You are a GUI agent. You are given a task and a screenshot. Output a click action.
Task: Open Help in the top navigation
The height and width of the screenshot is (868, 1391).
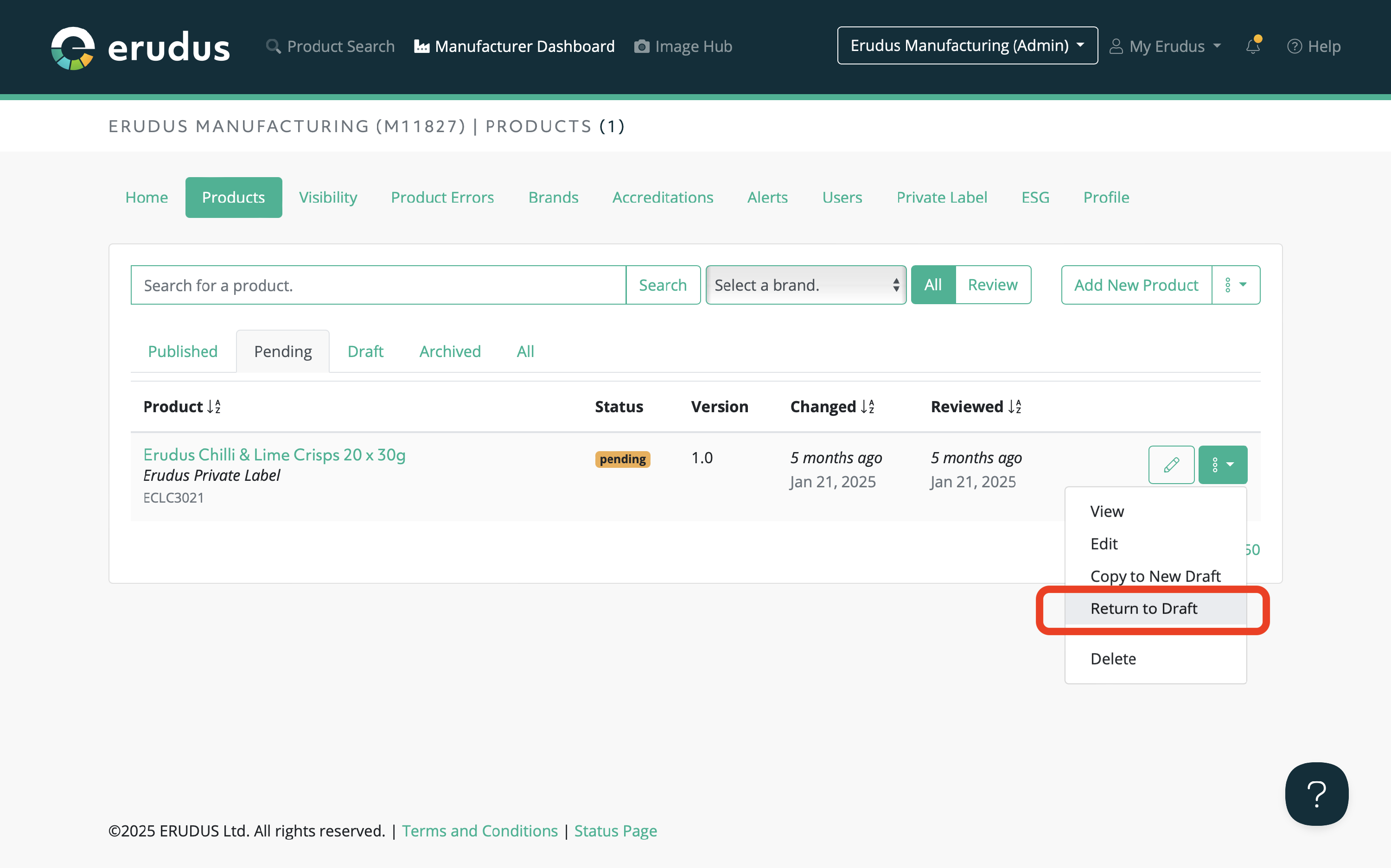(x=1314, y=46)
